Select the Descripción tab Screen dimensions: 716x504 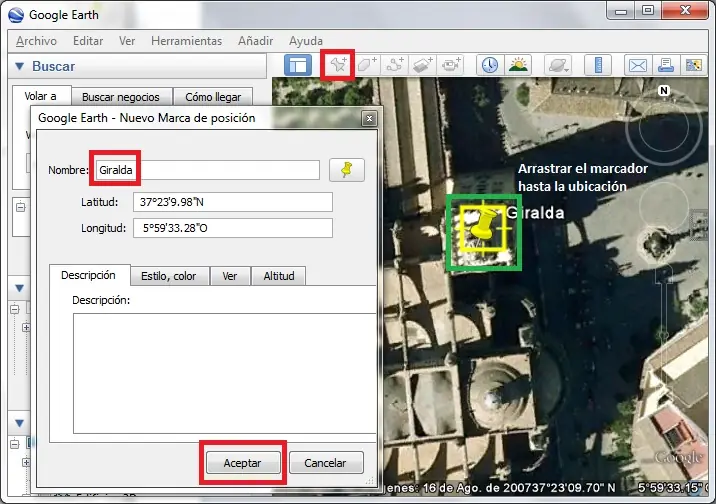(89, 275)
